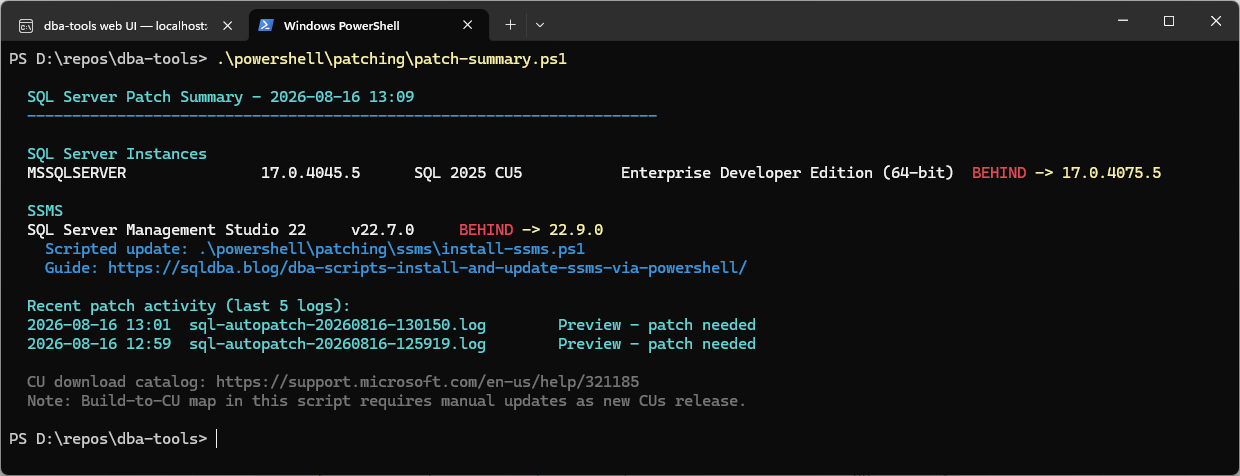The width and height of the screenshot is (1240, 476).
Task: Click the MSSQLSERVER instance name
Action: [77, 173]
